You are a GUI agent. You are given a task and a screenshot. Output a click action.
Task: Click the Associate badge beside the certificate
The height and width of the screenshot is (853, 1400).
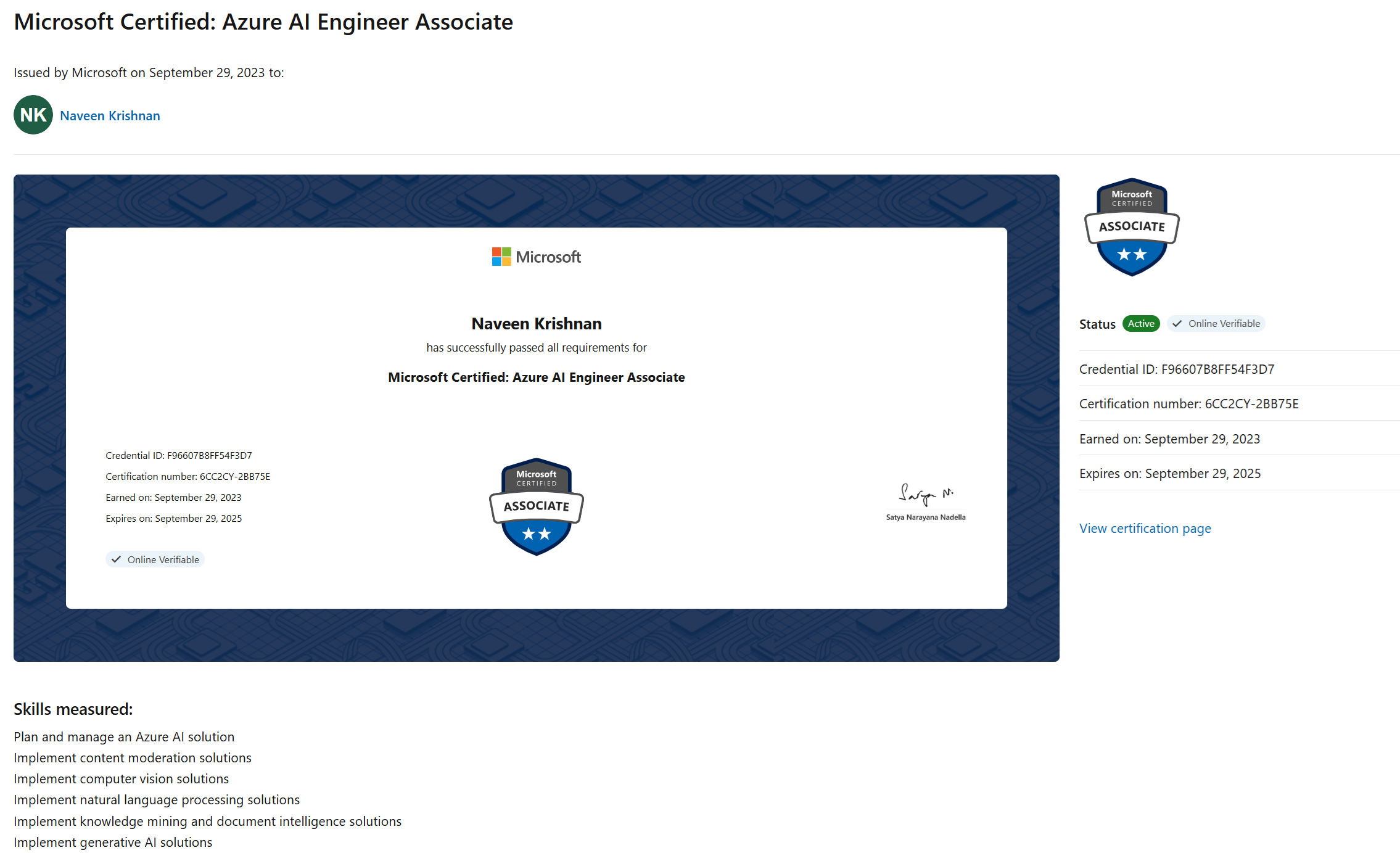[x=1132, y=227]
